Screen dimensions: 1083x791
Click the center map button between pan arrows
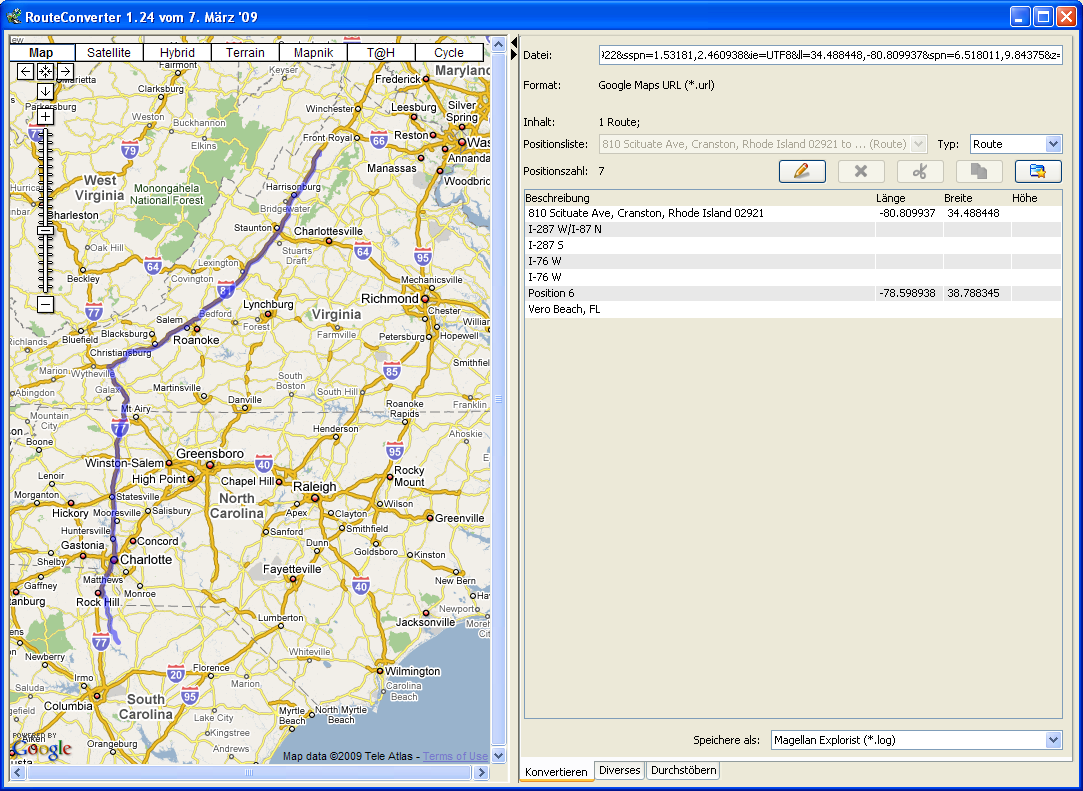pos(45,71)
